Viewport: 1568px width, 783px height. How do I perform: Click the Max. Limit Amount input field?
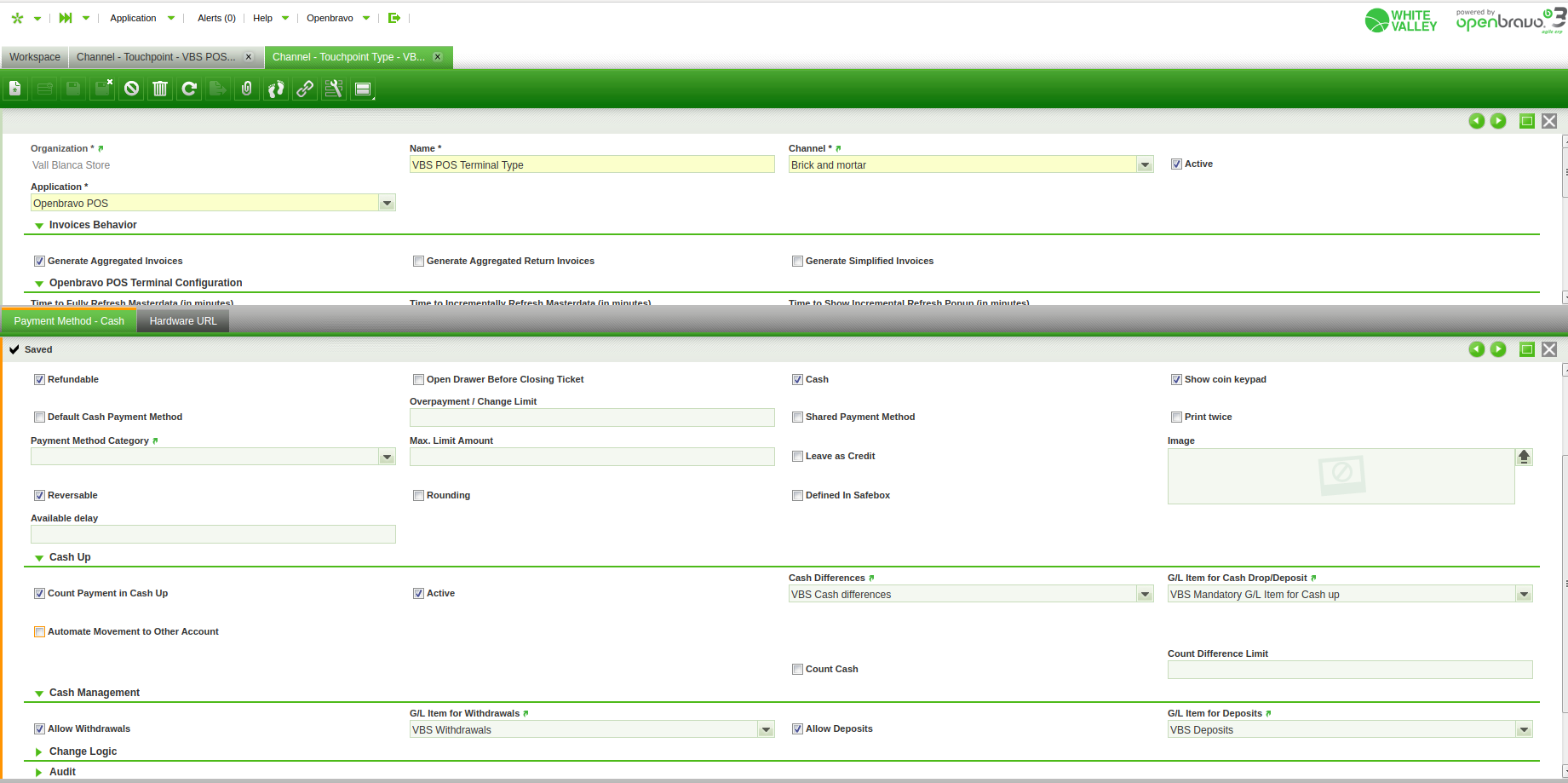[x=591, y=458]
